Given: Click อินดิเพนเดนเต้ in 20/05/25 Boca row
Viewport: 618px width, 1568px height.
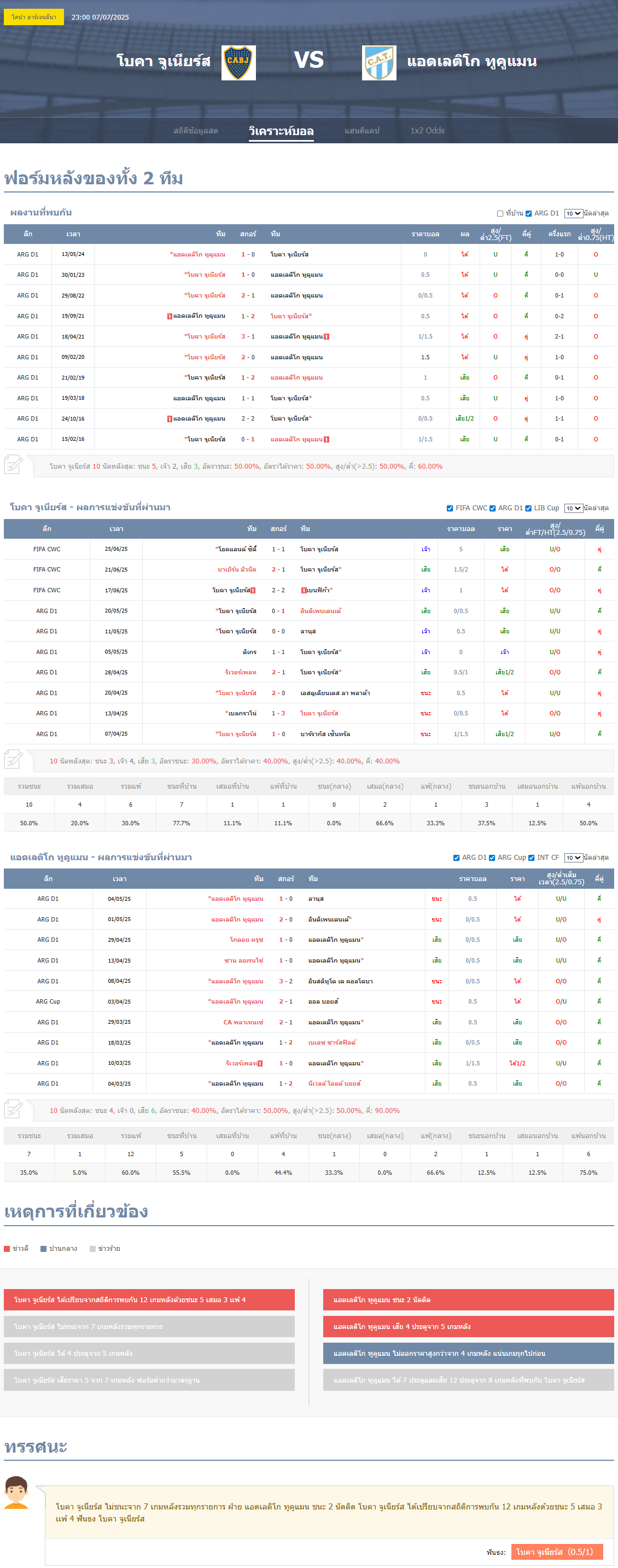Looking at the screenshot, I should coord(321,611).
